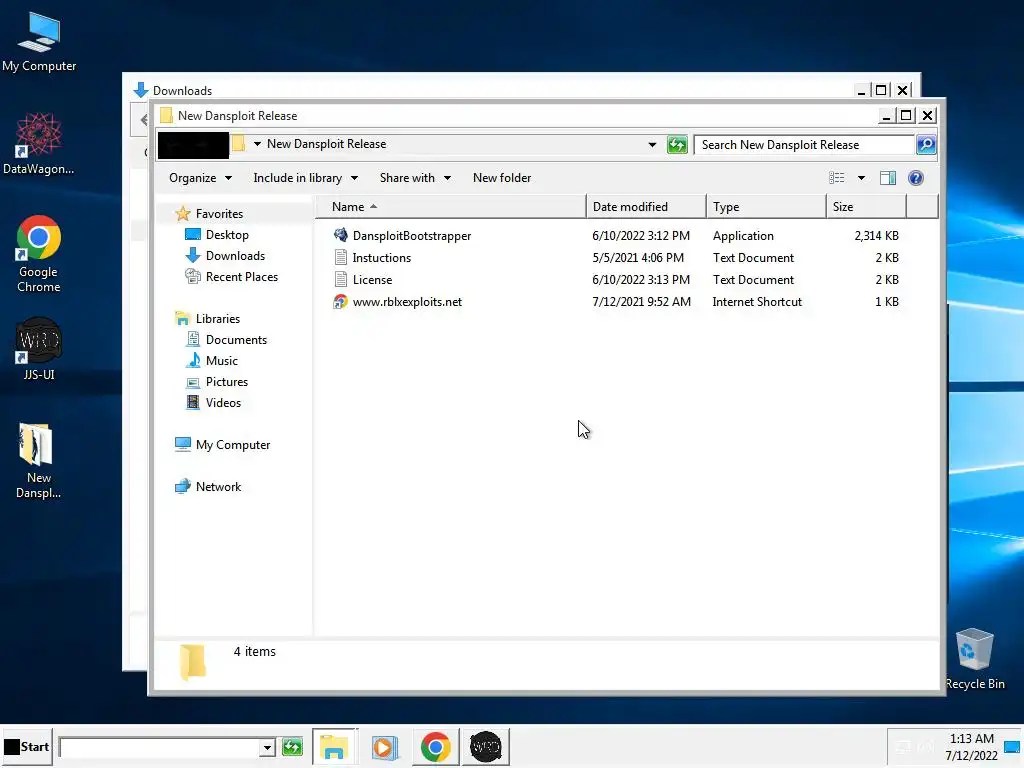Expand address bar history dropdown

[x=652, y=144]
